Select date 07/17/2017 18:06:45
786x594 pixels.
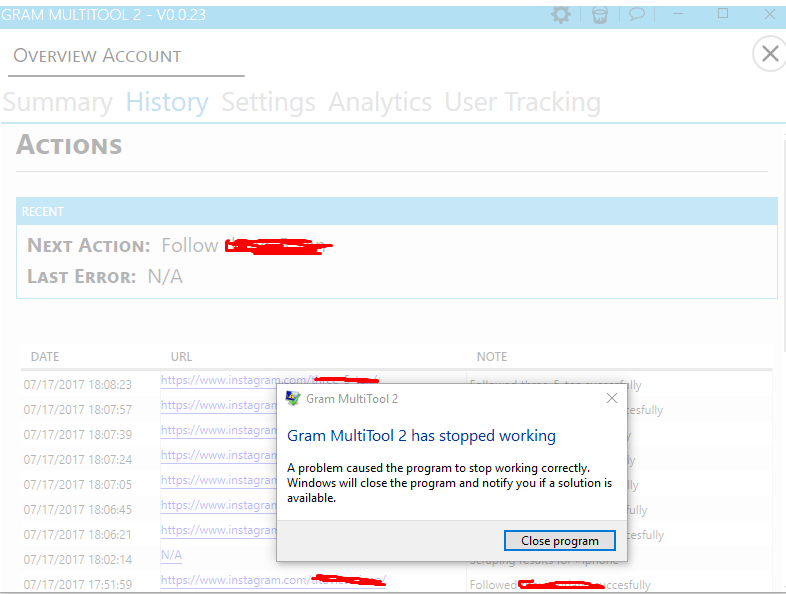click(x=78, y=510)
